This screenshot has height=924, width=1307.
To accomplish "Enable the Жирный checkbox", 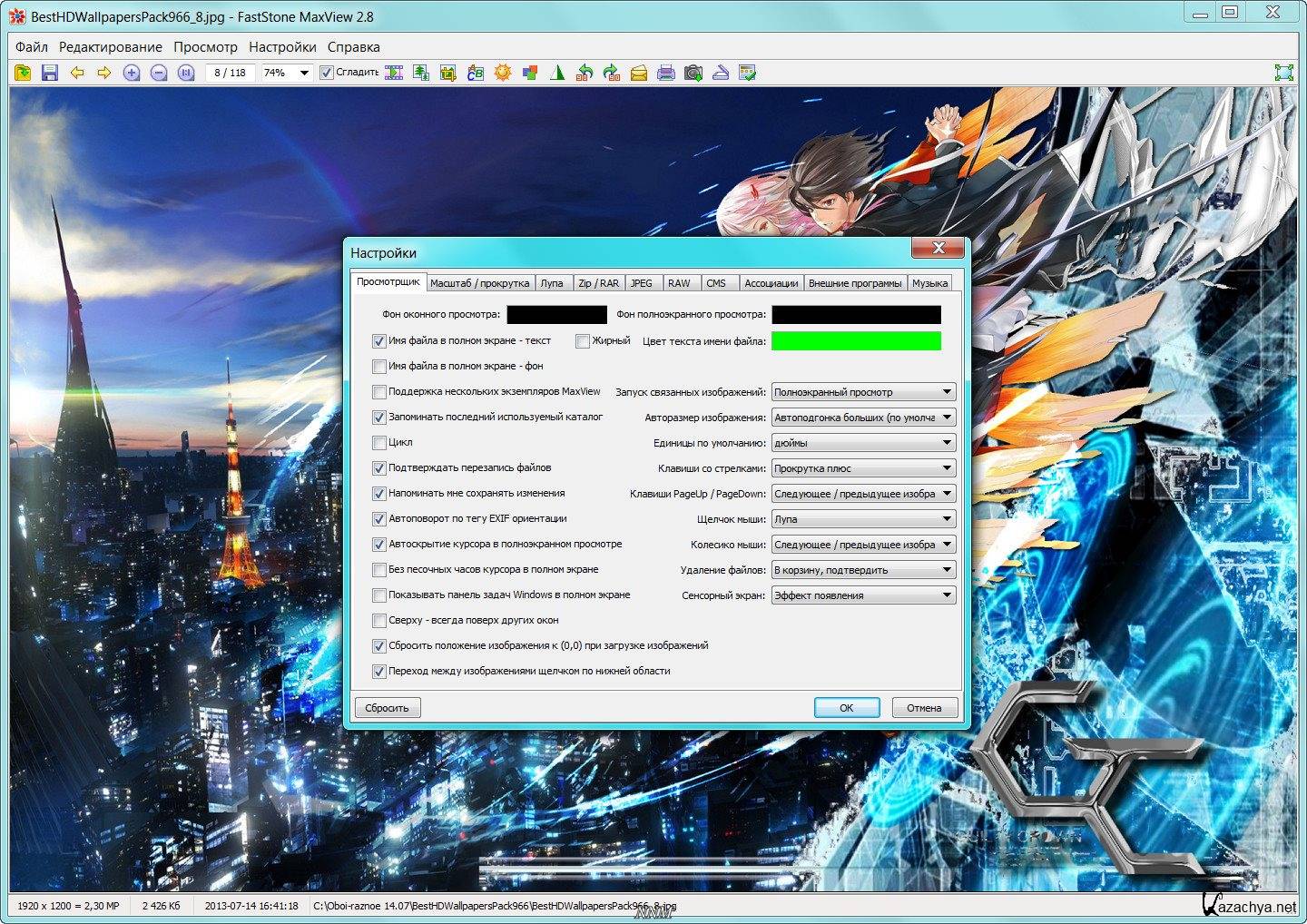I will click(x=583, y=341).
